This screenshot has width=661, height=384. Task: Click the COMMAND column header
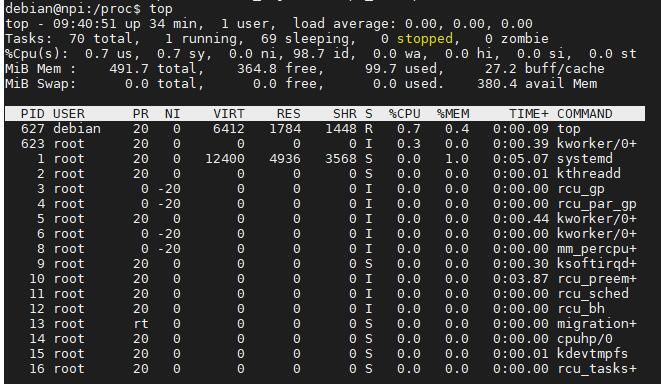tap(585, 114)
